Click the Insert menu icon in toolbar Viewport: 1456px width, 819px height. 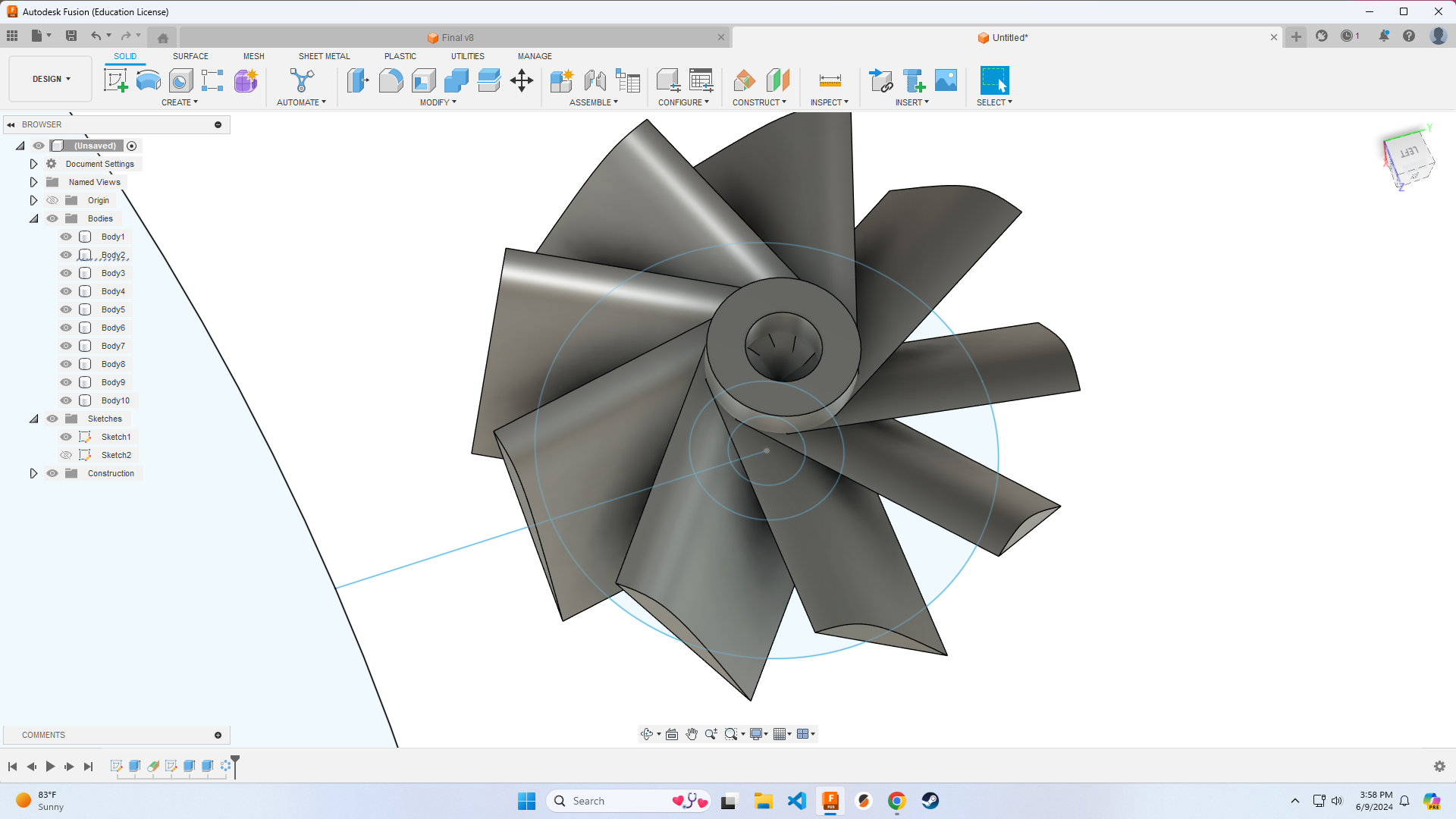click(x=910, y=102)
